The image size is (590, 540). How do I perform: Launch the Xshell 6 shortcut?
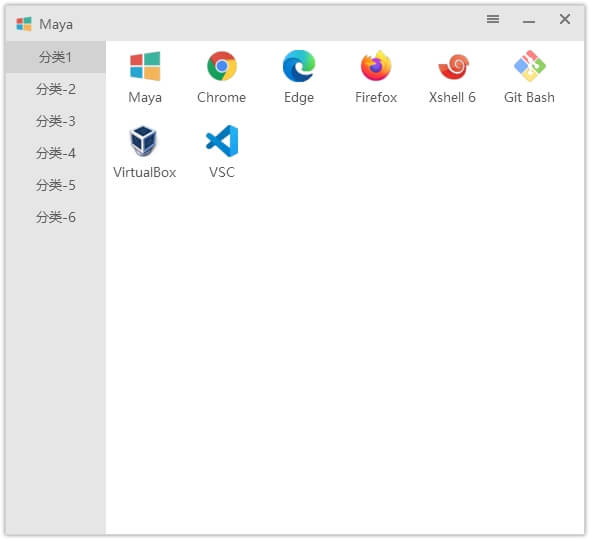453,77
